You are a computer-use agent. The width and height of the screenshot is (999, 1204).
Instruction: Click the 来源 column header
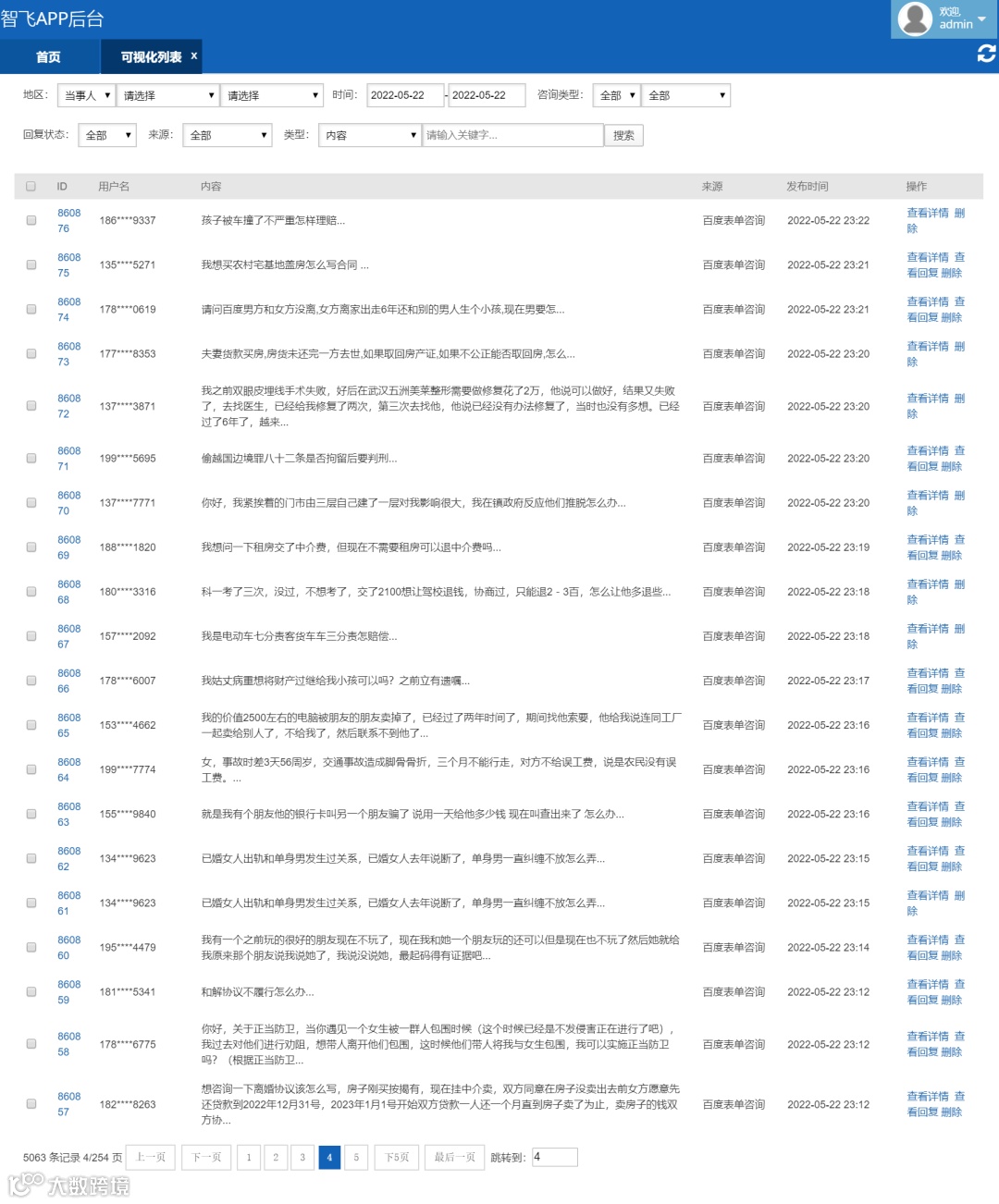coord(712,187)
